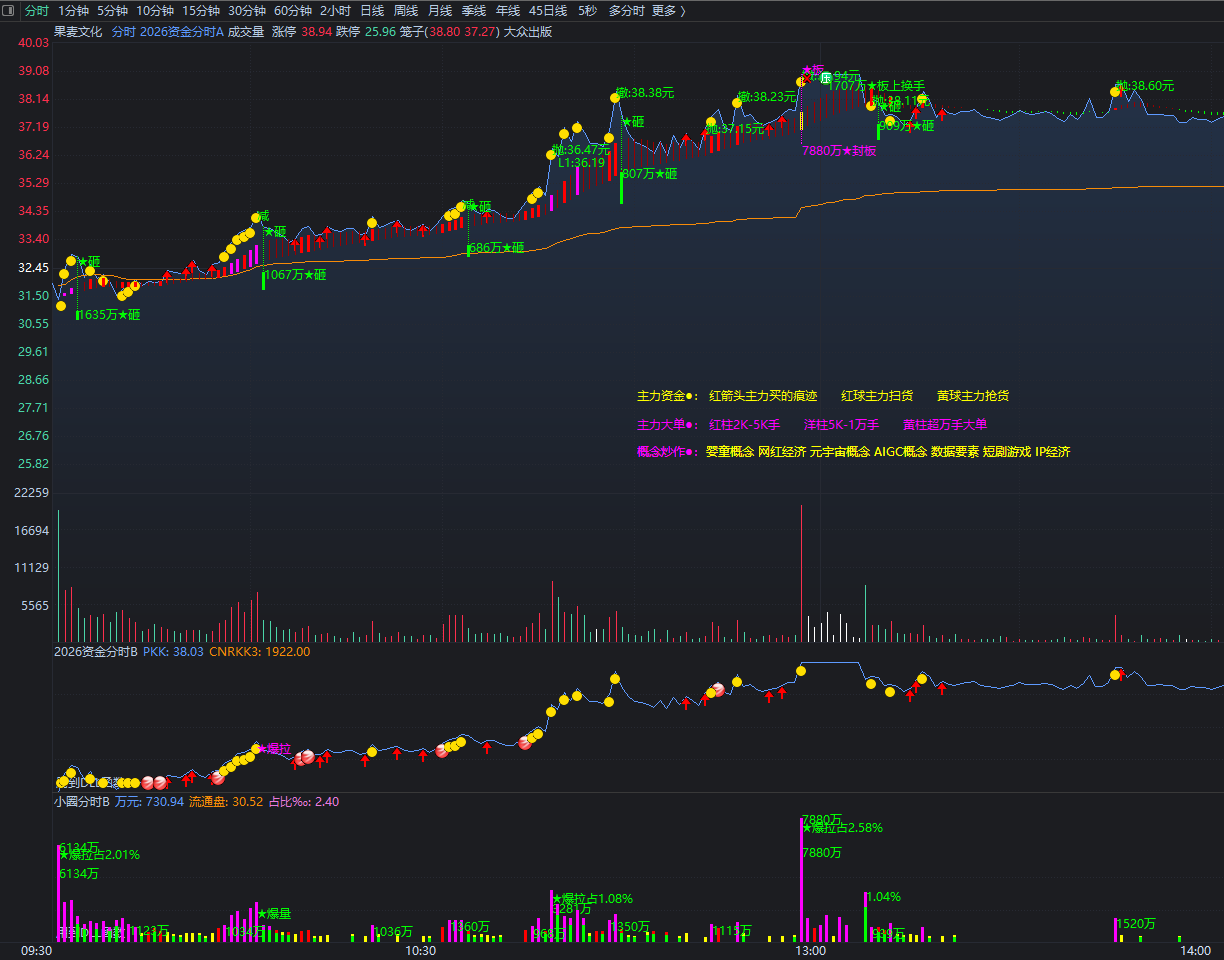Click the 小圆分时B sub-indicator title
The width and height of the screenshot is (1224, 960).
pos(82,801)
